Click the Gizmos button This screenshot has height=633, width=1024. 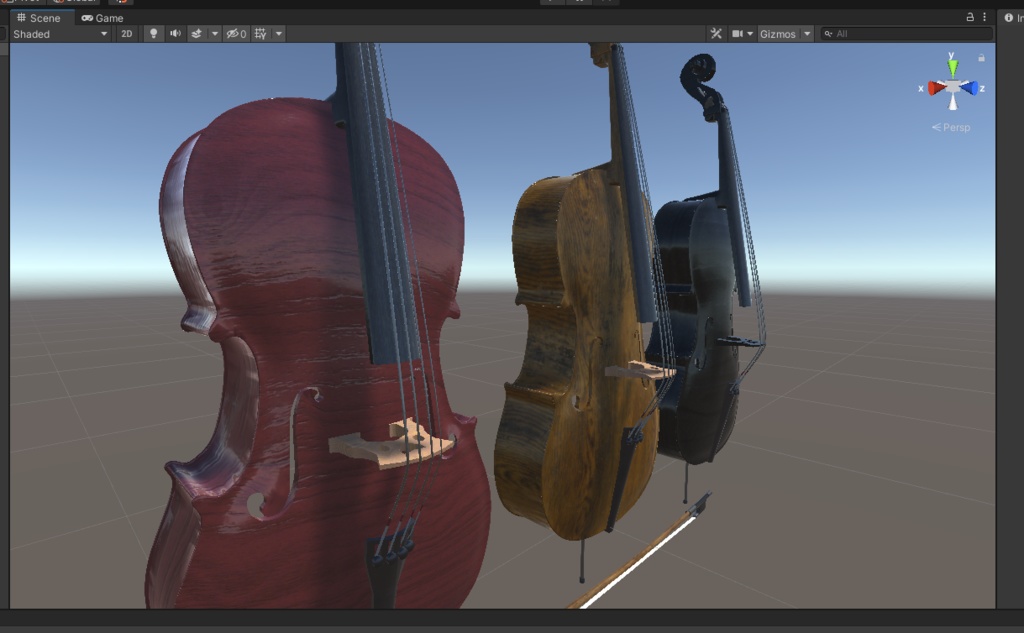(777, 33)
